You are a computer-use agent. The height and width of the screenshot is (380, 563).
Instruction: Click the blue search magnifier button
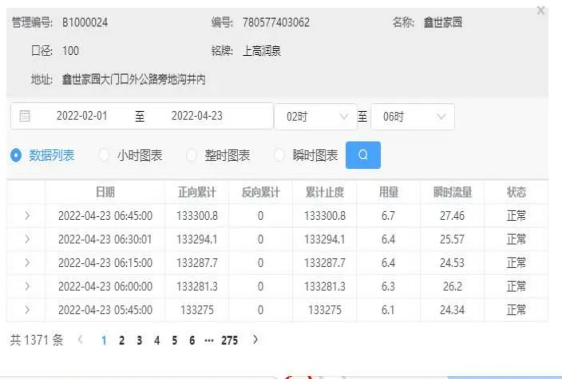pos(363,155)
